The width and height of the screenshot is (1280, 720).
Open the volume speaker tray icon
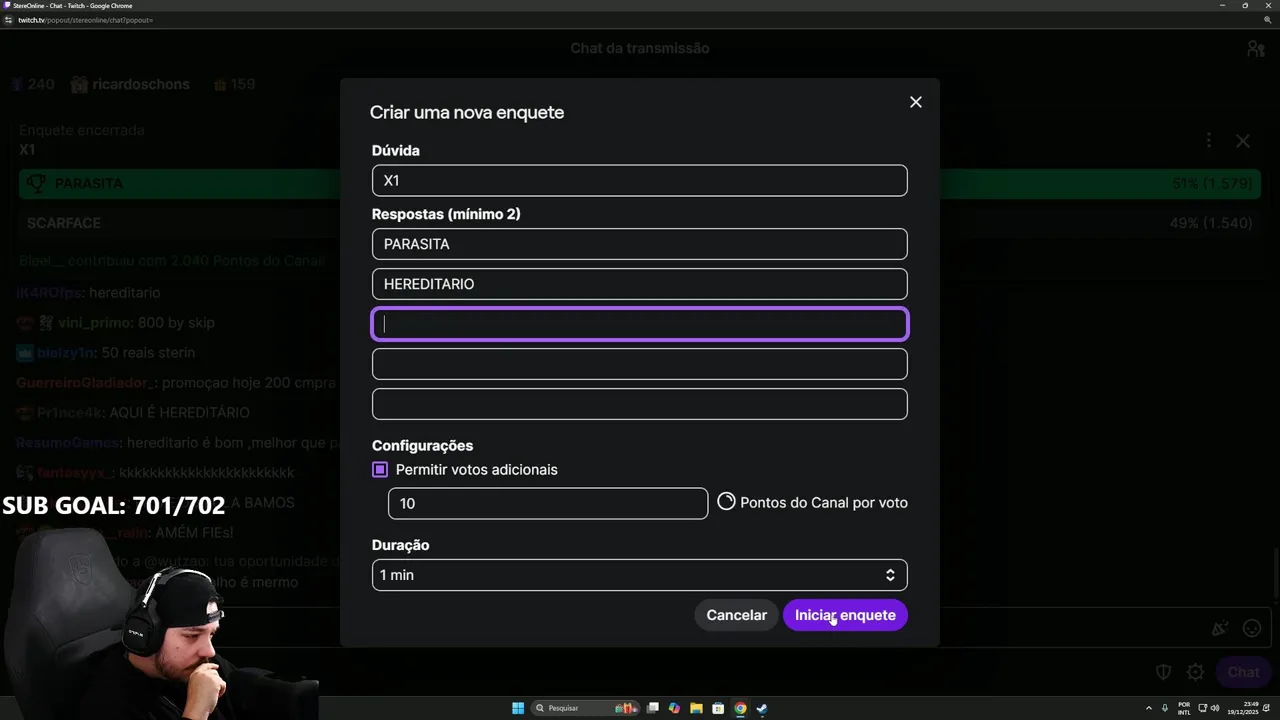[1215, 708]
